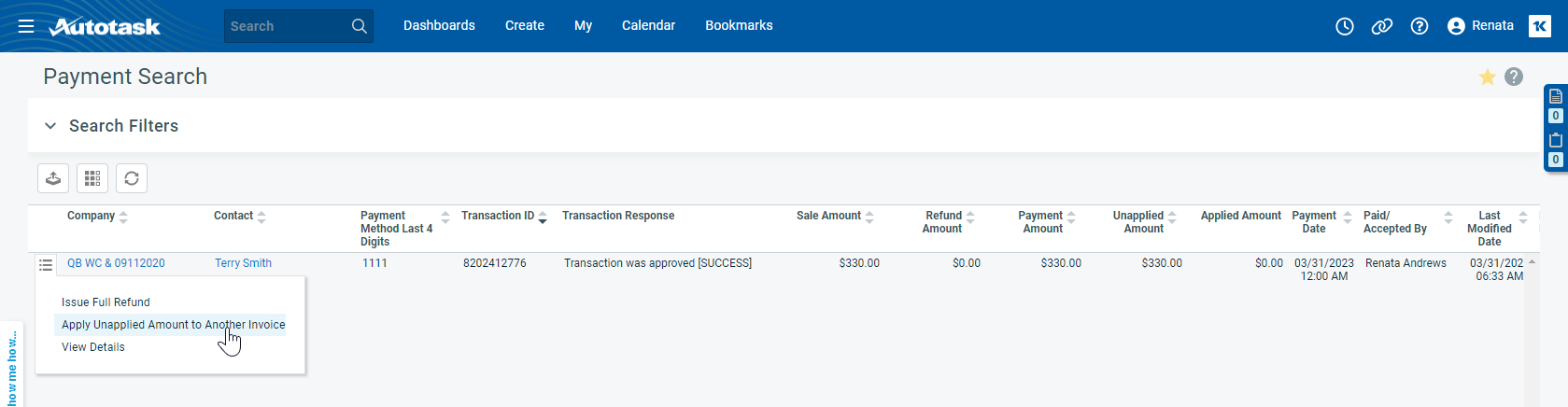Bookmark this page with the star icon
1568x407 pixels.
[x=1487, y=77]
